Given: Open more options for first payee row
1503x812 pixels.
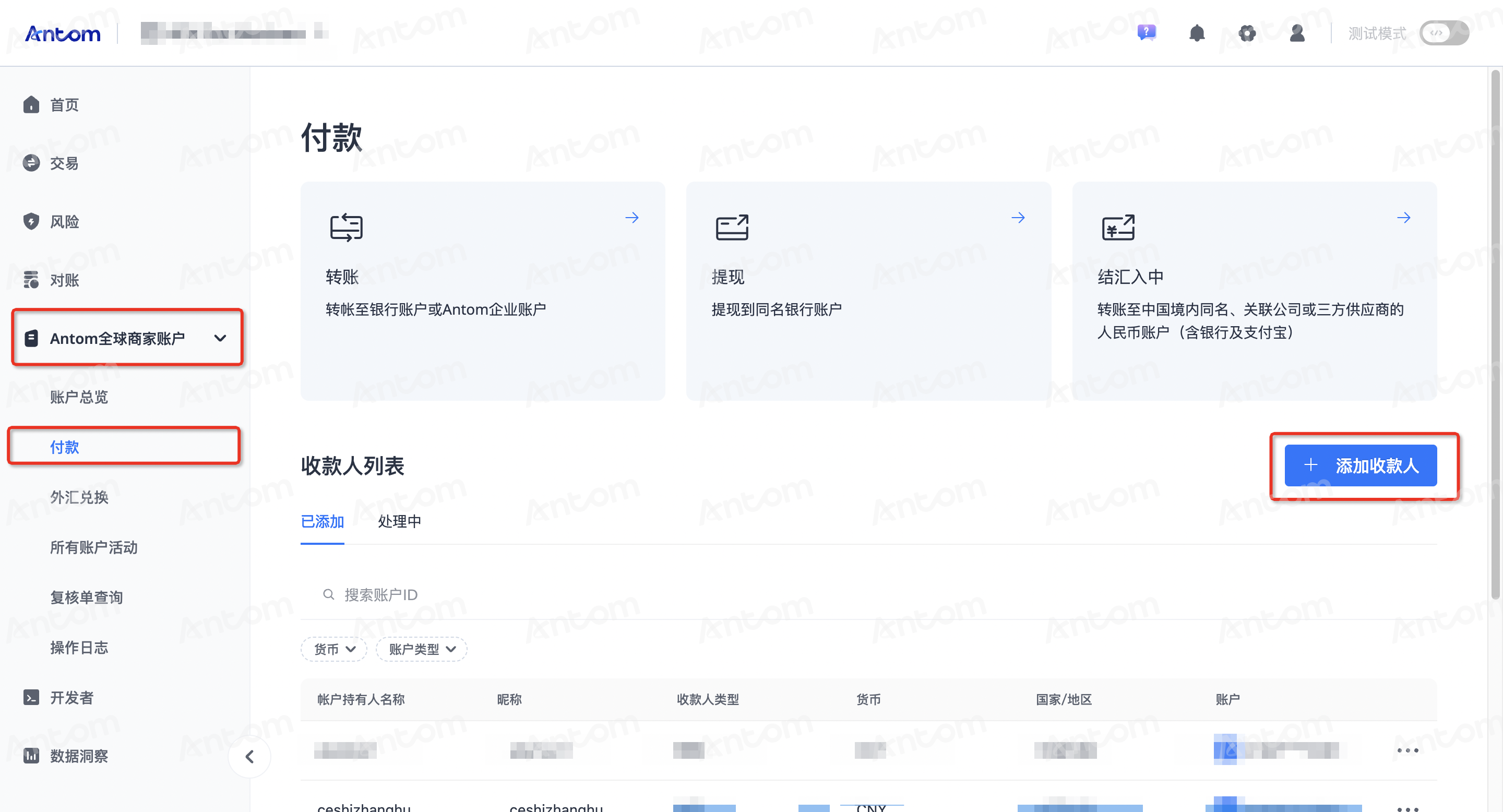Looking at the screenshot, I should point(1408,750).
